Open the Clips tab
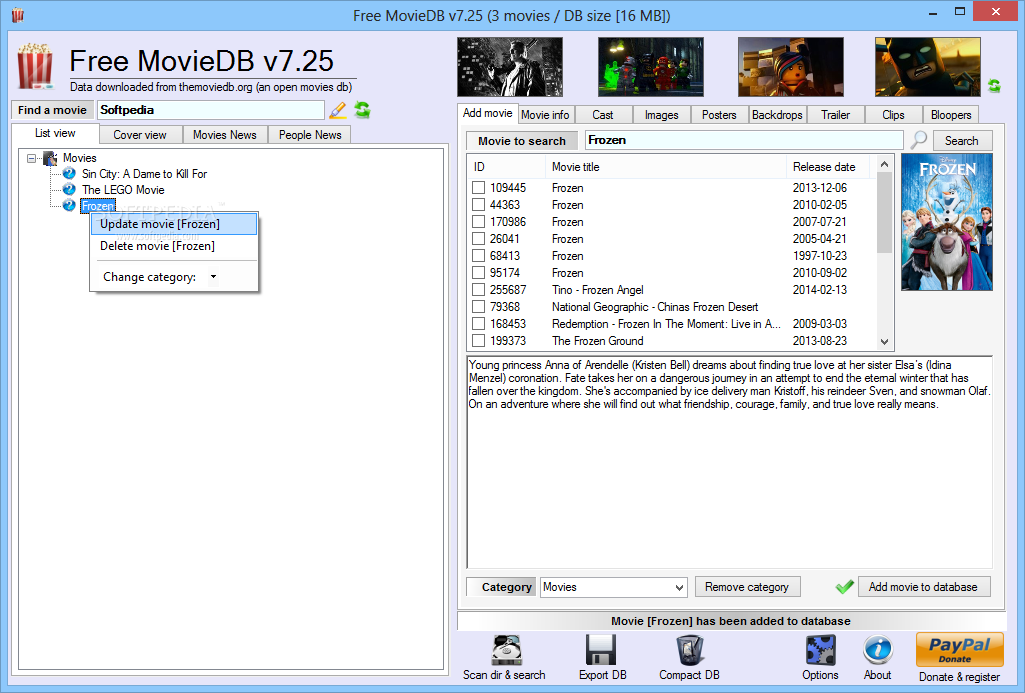Screen dimensions: 1025x693 (x=893, y=114)
